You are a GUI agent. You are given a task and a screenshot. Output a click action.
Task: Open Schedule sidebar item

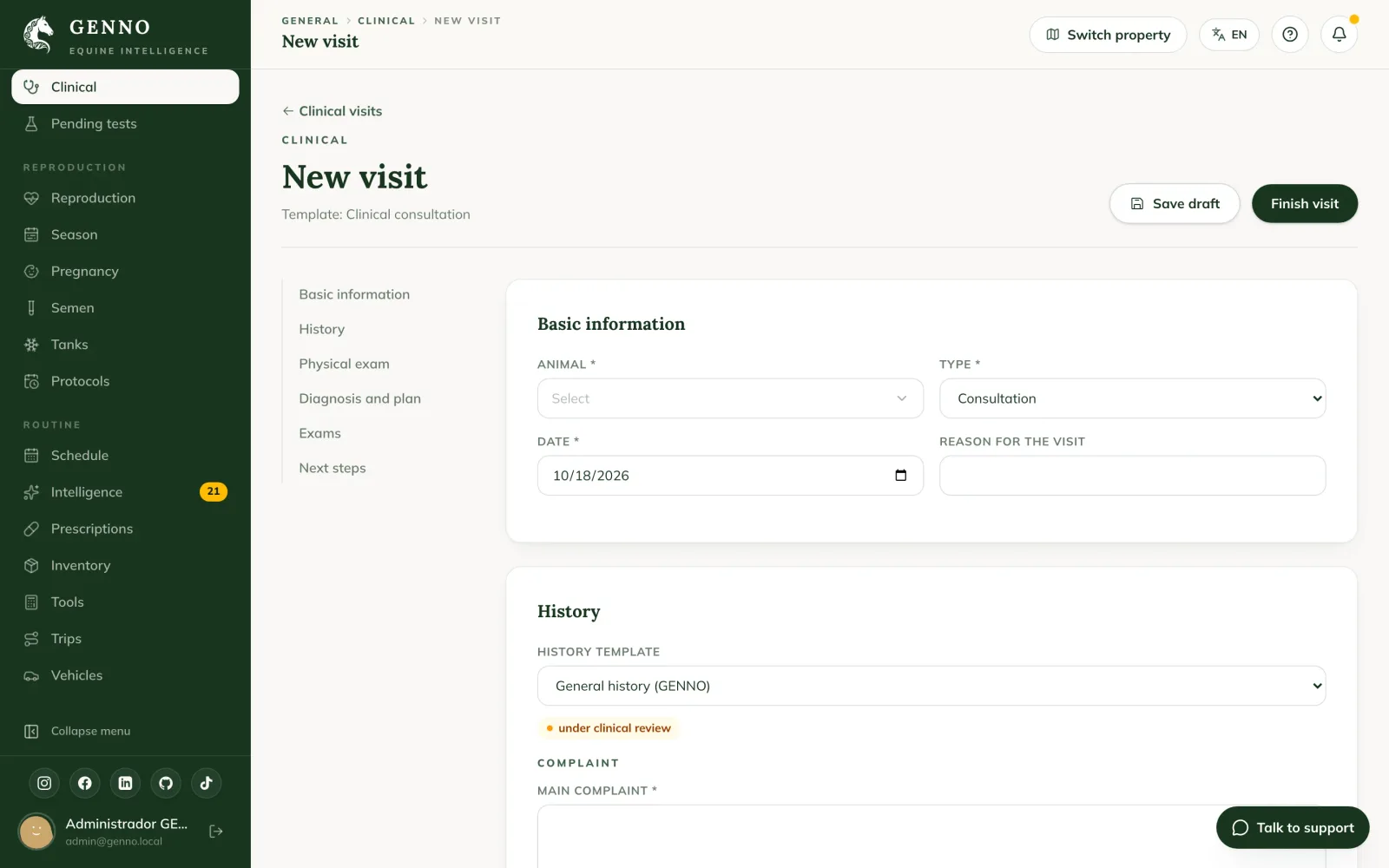point(125,456)
